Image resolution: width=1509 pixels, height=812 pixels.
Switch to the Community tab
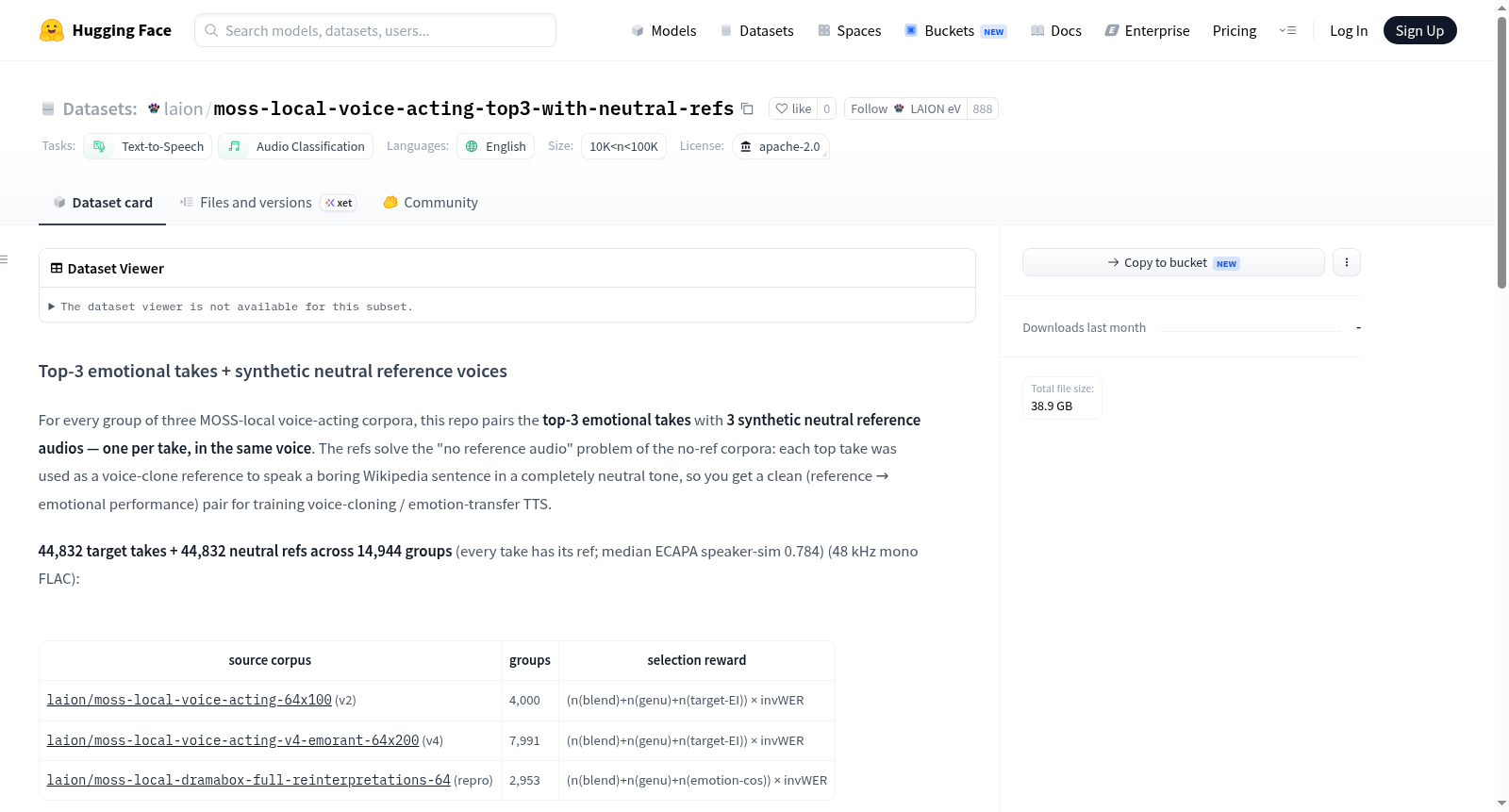point(430,203)
